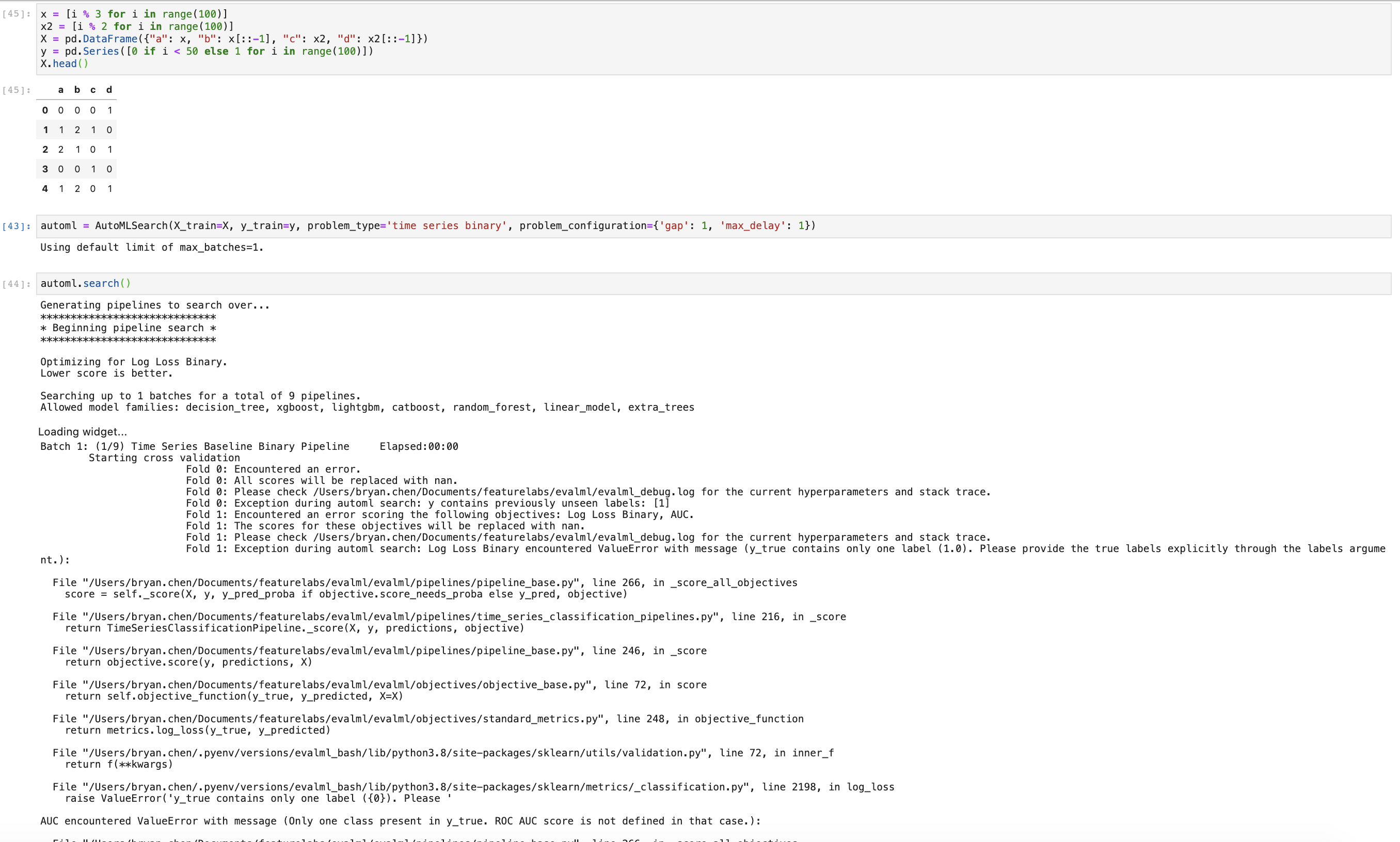Click column header 'b' in the DataFrame output

77,90
